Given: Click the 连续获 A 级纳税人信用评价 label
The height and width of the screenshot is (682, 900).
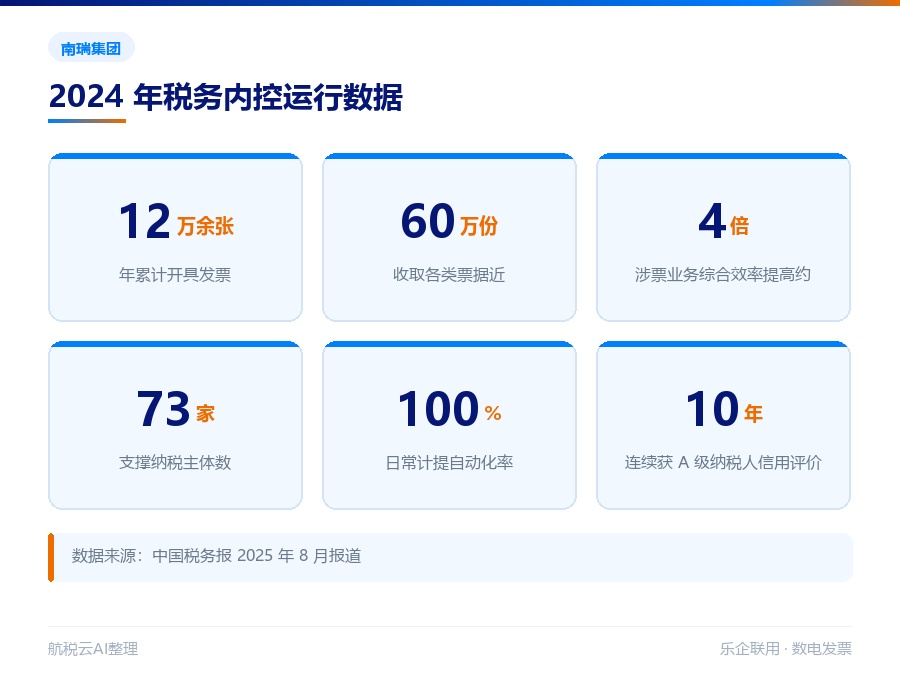Looking at the screenshot, I should click(x=723, y=462).
